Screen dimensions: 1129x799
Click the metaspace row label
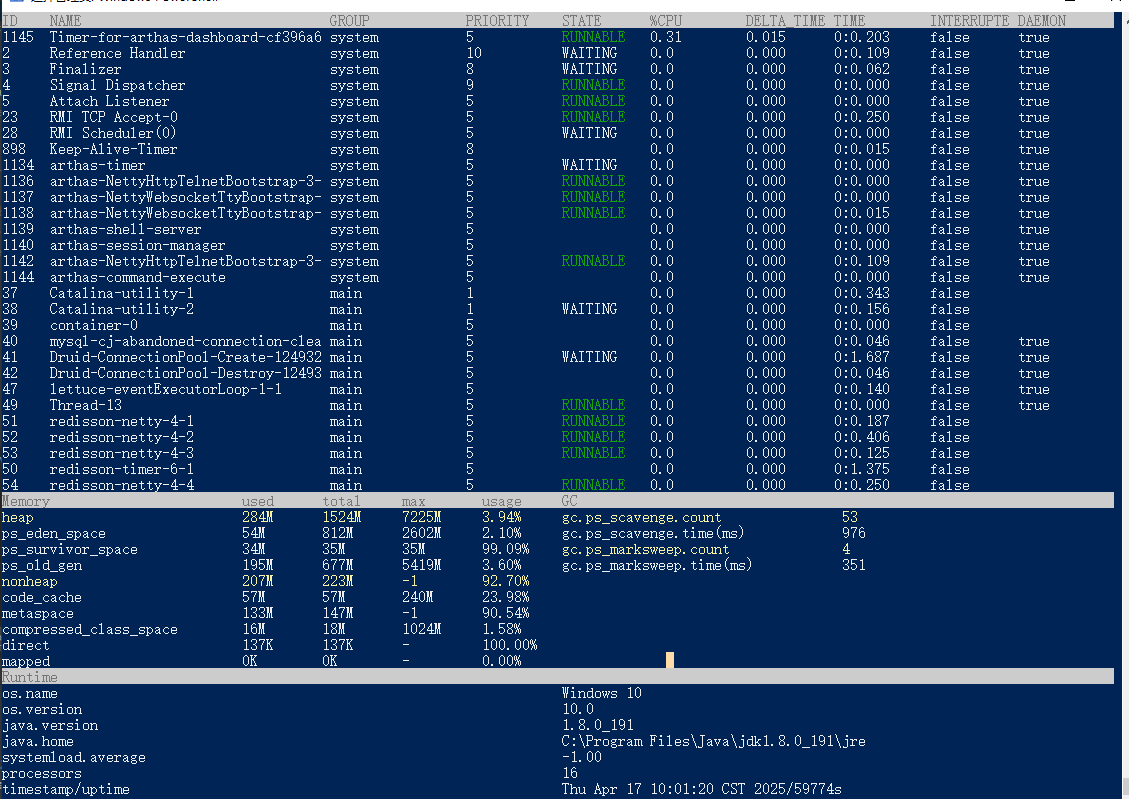click(x=37, y=613)
